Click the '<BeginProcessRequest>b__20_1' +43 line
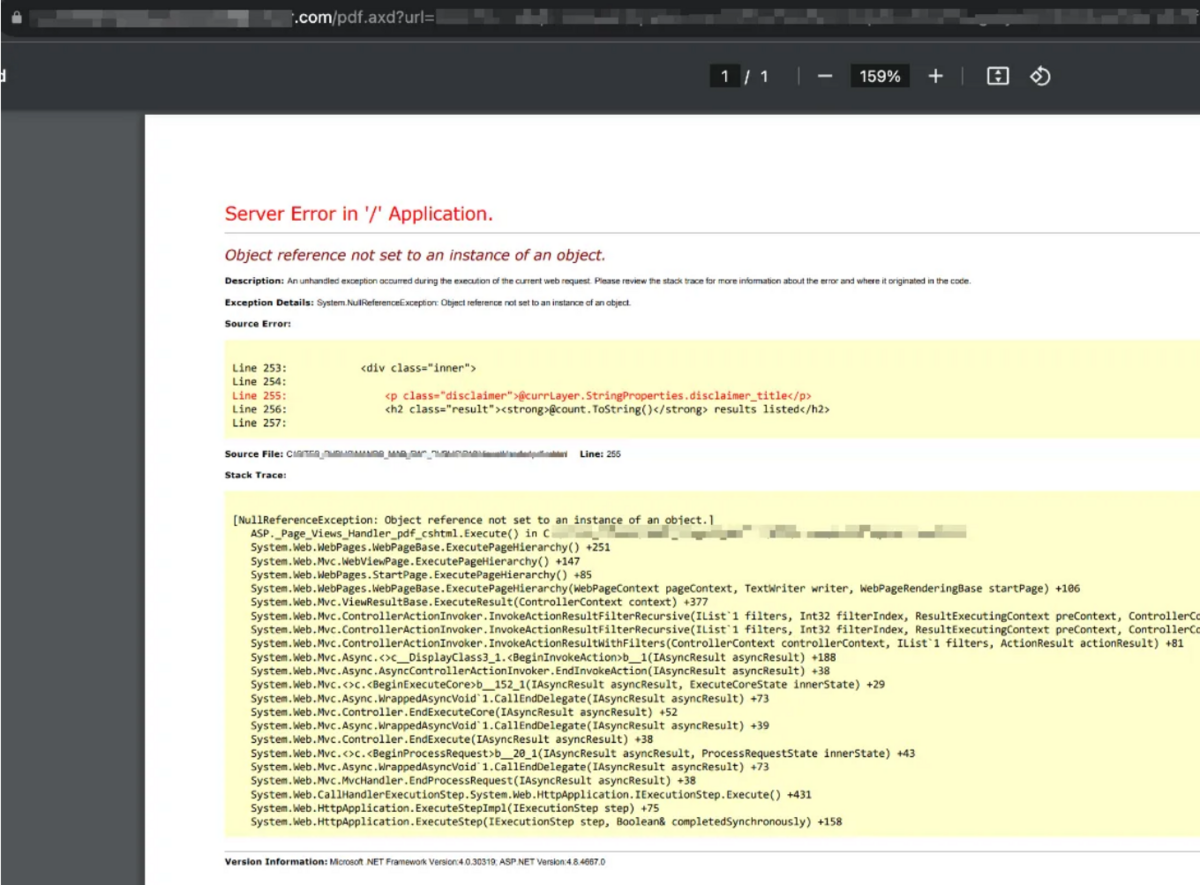The height and width of the screenshot is (885, 1200). click(x=583, y=753)
